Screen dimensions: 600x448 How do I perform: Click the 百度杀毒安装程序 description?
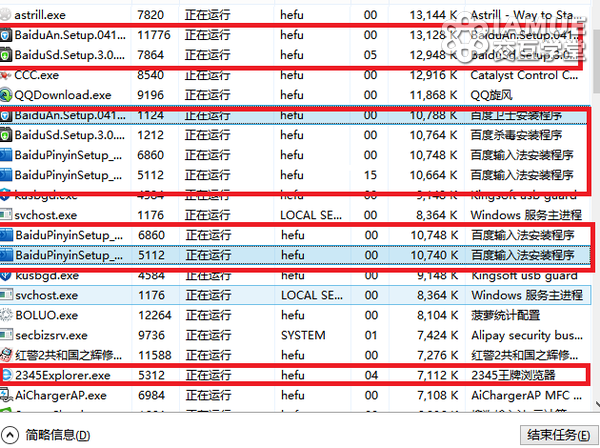click(516, 135)
